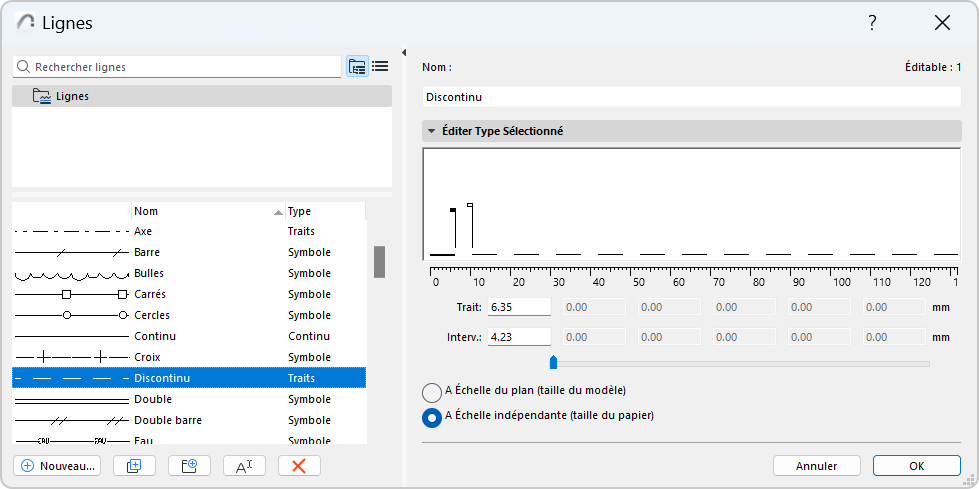Click the Nom field containing Discontinu

(x=692, y=97)
